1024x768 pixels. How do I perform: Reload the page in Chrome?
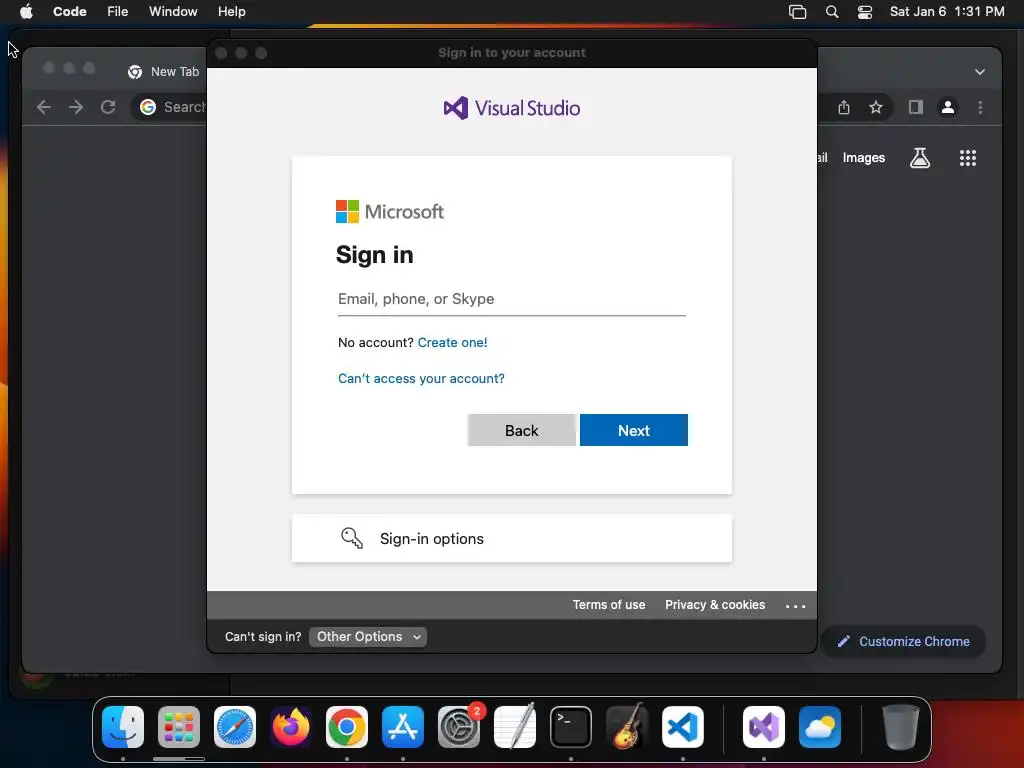(x=108, y=107)
